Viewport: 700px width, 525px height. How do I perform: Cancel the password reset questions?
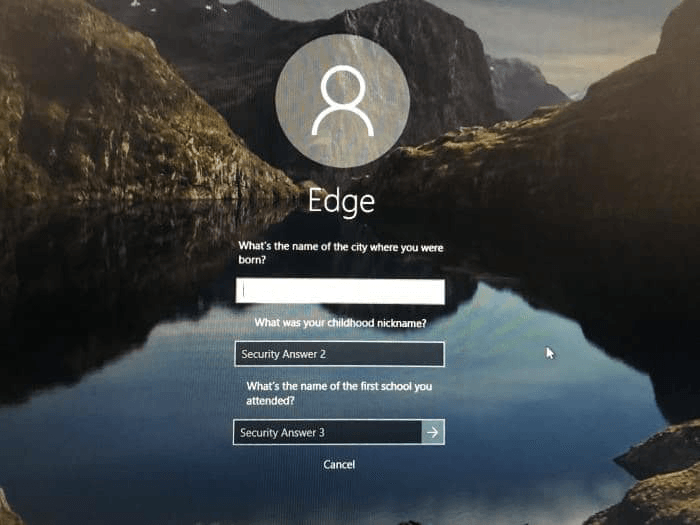(x=339, y=465)
